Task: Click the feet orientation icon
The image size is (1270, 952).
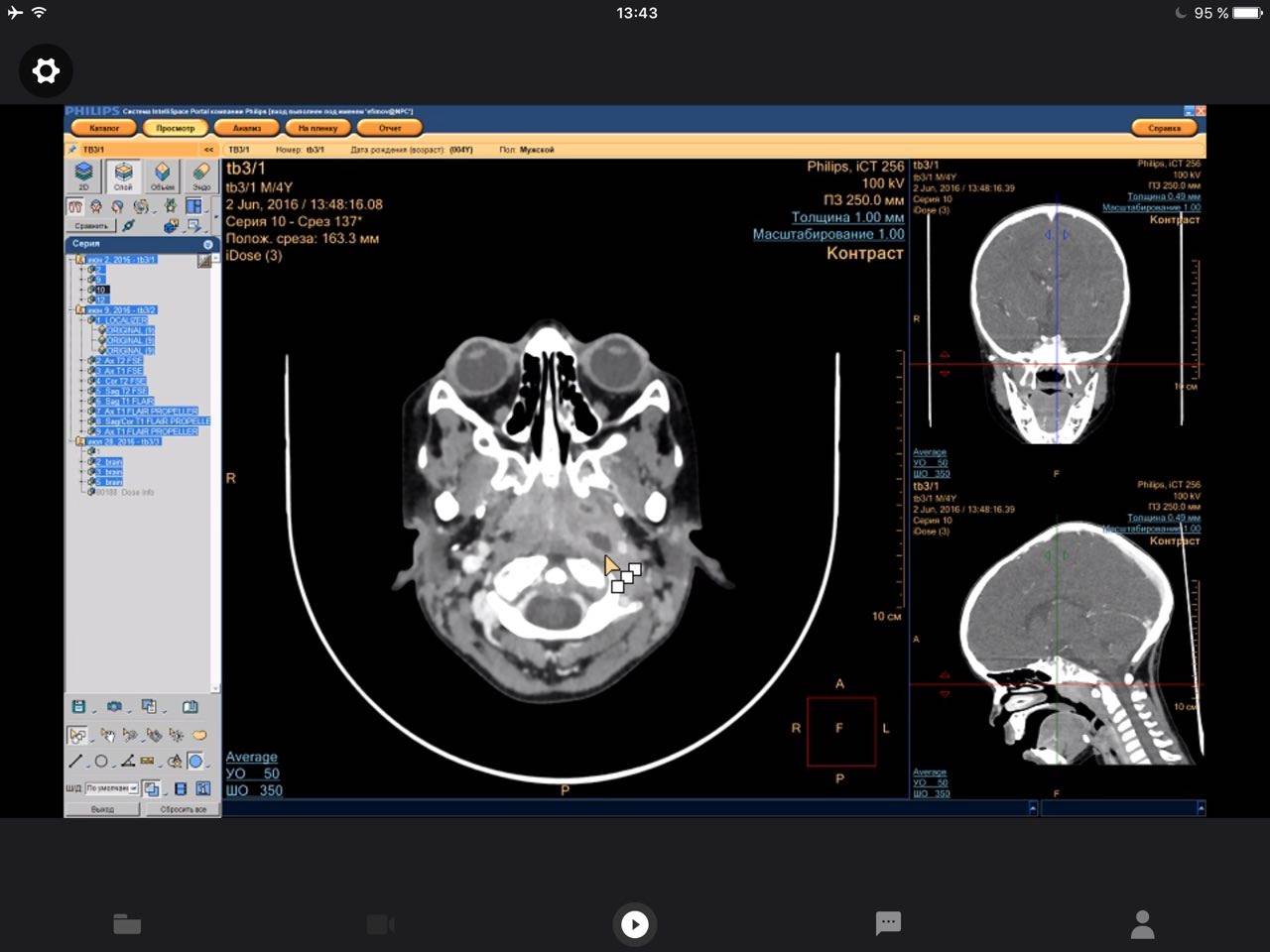Action: click(75, 206)
